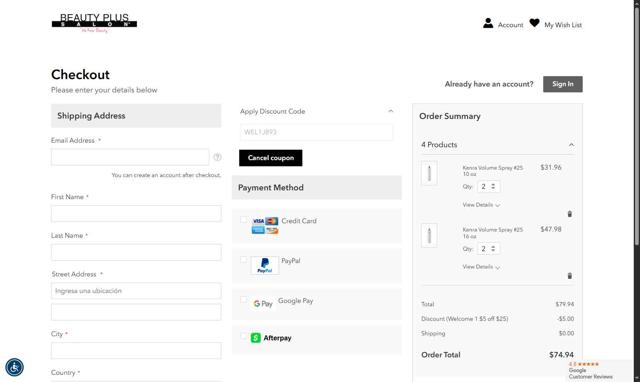Select the Google Pay payment option
Viewport: 640px width, 382px height.
pyautogui.click(x=243, y=300)
